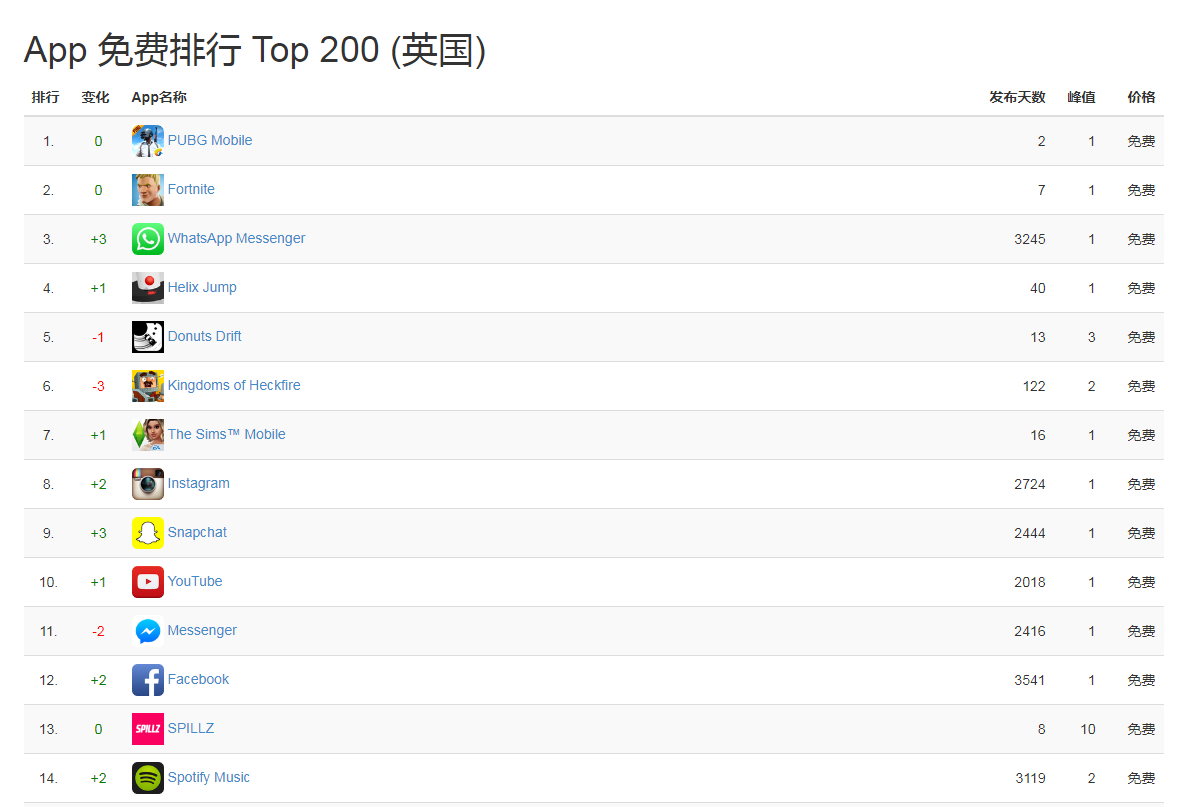
Task: Click the 排行 column header
Action: 45,97
